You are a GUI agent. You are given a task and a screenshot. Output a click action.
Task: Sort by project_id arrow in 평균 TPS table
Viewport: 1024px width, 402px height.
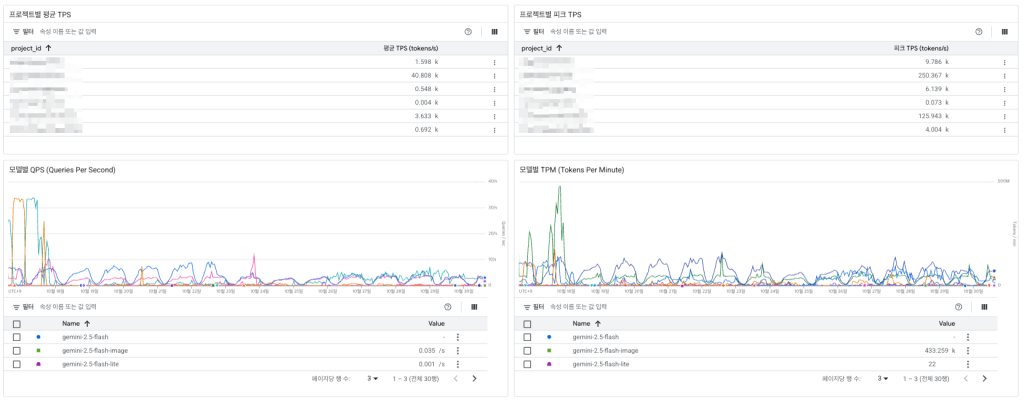click(49, 48)
